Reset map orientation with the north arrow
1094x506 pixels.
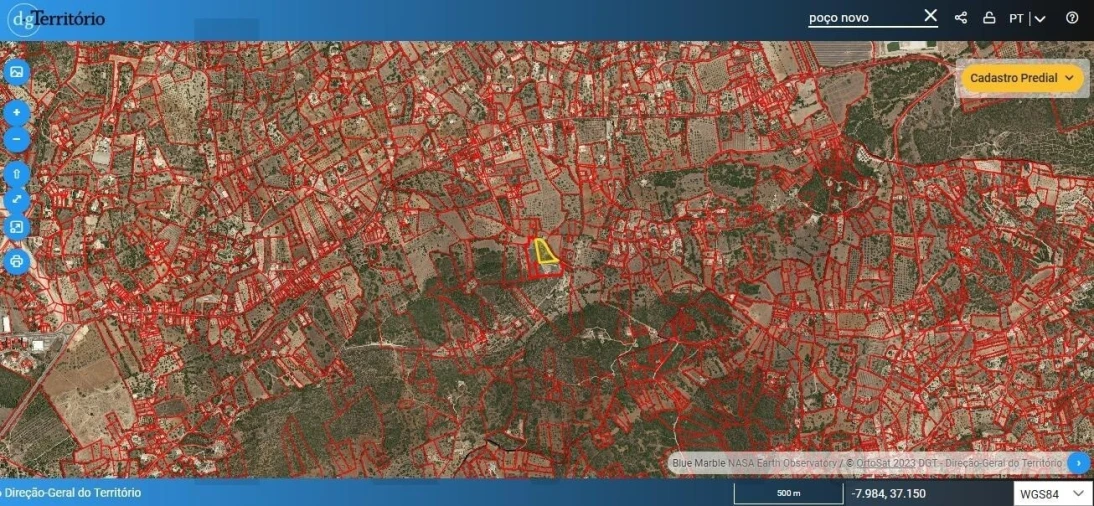[x=16, y=173]
